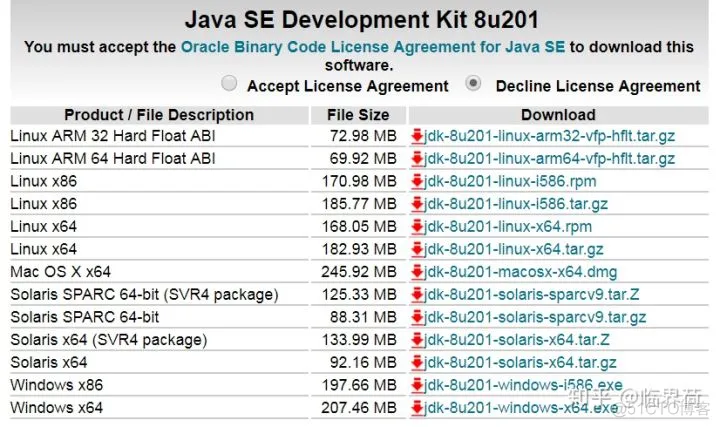Image resolution: width=720 pixels, height=427 pixels.
Task: Click the 245.92 MB file size
Action: [359, 272]
